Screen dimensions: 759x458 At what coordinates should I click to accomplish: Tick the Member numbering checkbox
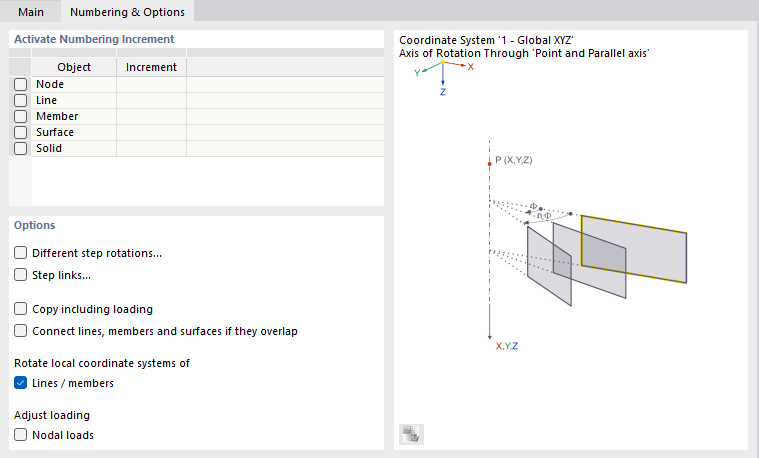click(20, 117)
